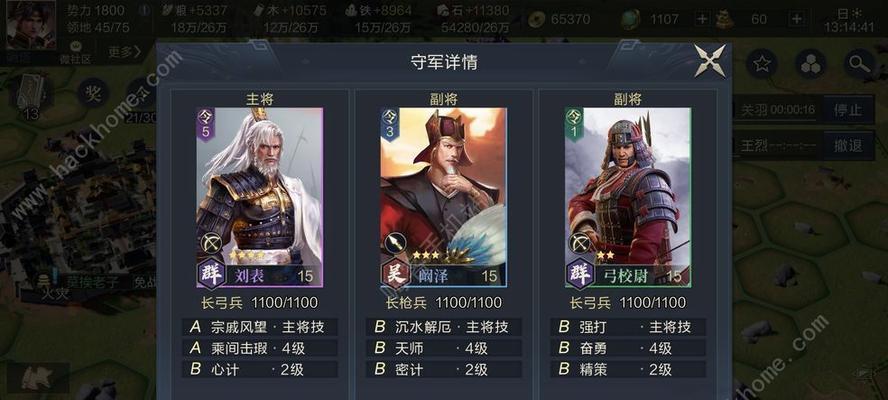Open the card deck icon showing 13
This screenshot has height=400, width=888.
tap(31, 95)
